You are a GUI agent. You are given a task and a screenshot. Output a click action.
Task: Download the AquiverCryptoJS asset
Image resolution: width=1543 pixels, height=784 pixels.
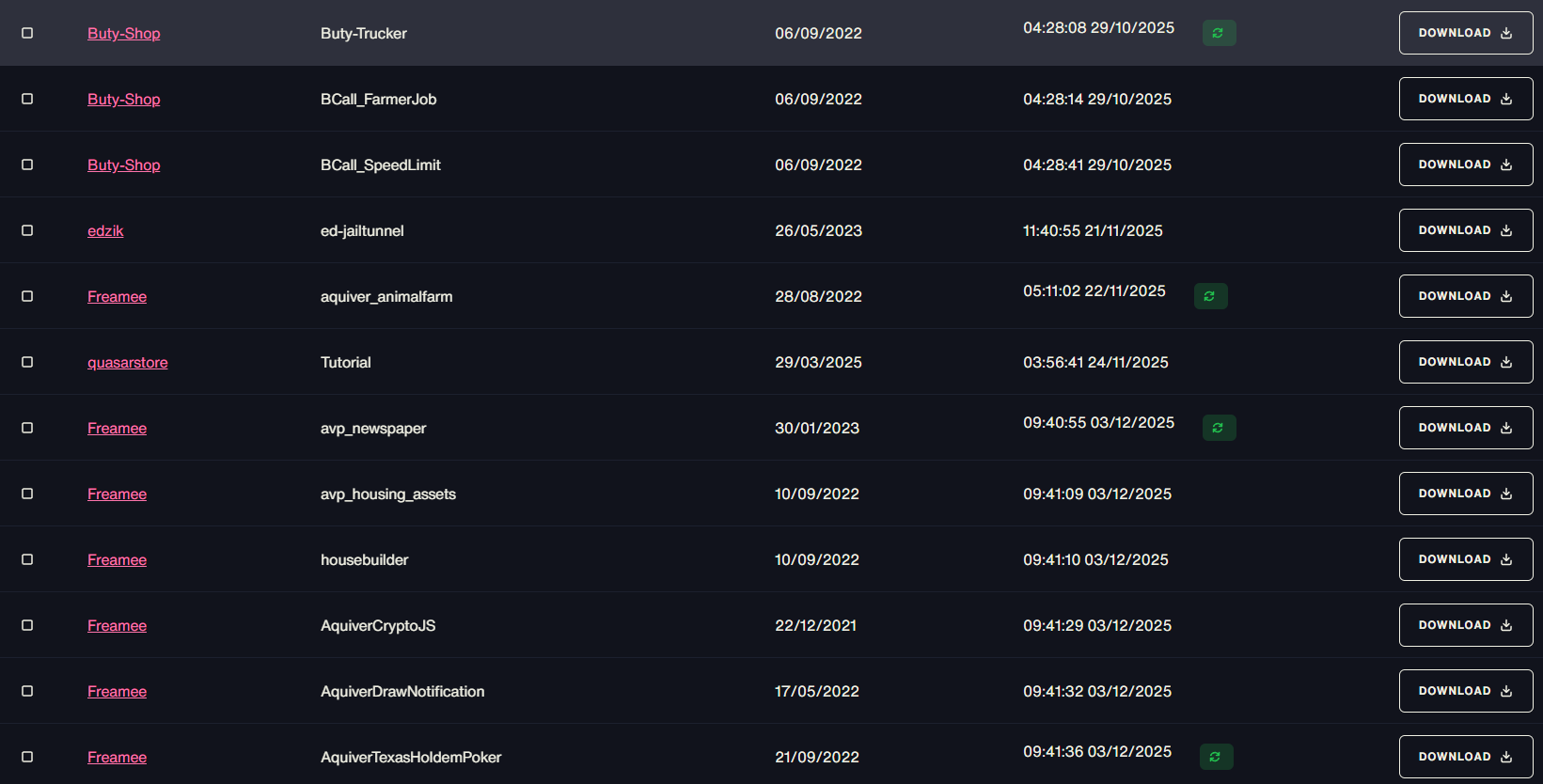[1466, 625]
